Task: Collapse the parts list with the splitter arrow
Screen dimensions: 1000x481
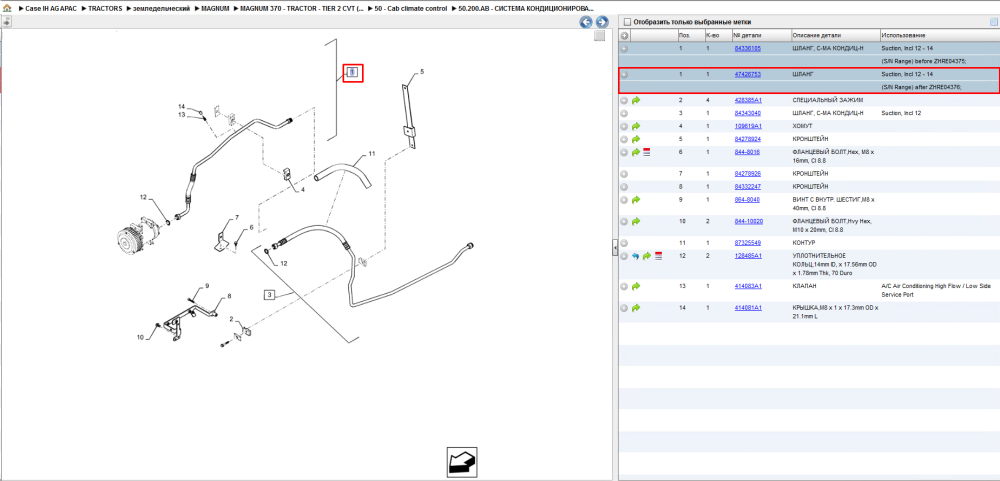Action: click(615, 247)
